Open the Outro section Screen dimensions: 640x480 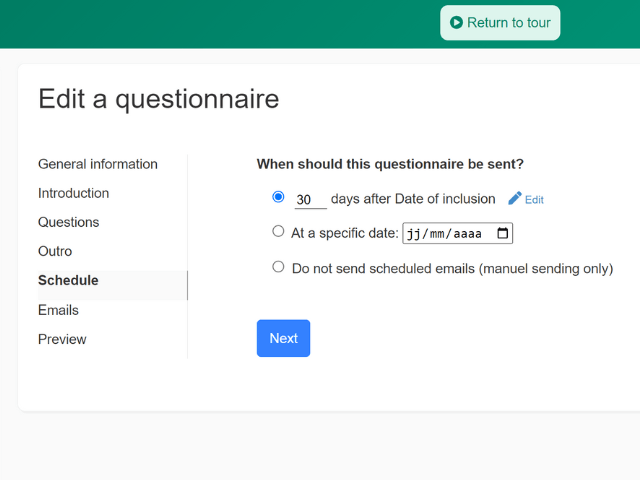point(55,251)
